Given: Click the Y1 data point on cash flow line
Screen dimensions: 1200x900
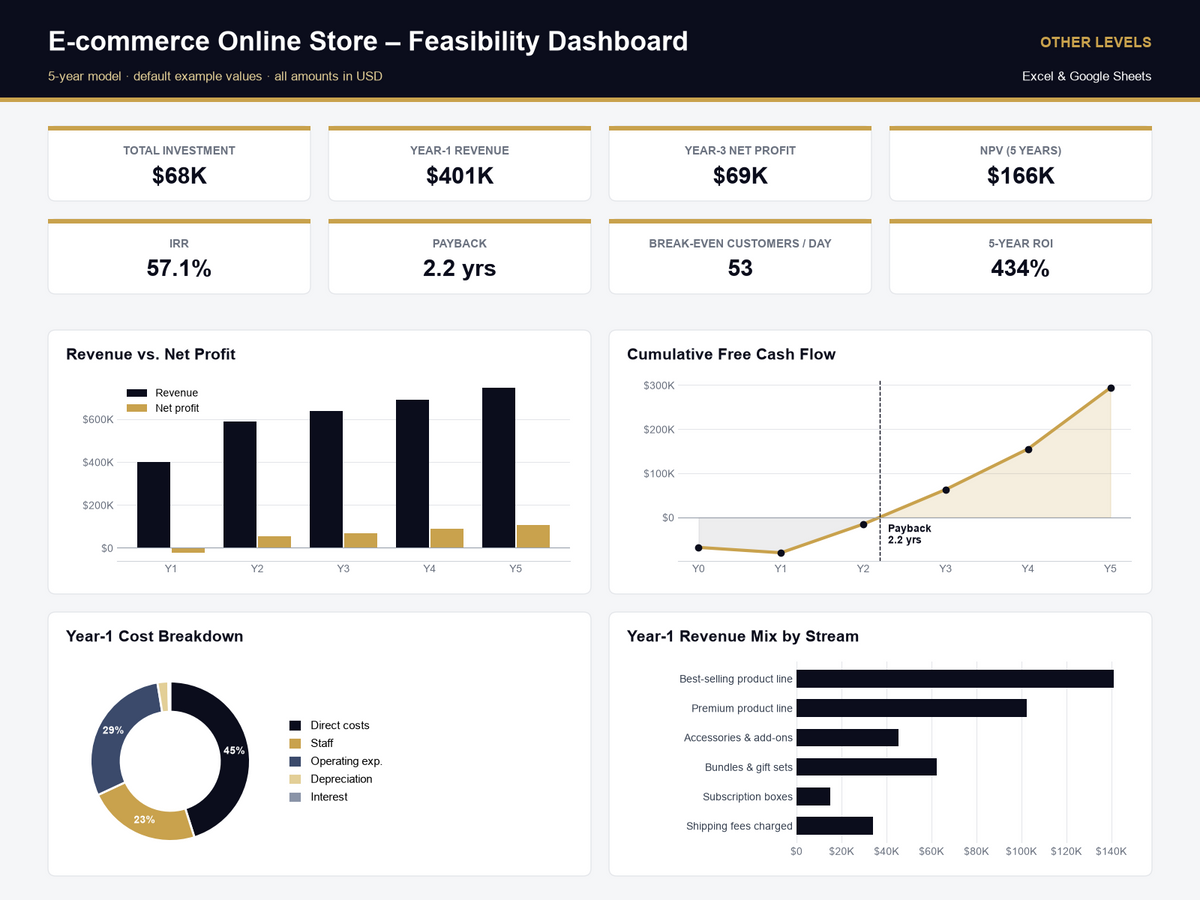Looking at the screenshot, I should coord(781,553).
